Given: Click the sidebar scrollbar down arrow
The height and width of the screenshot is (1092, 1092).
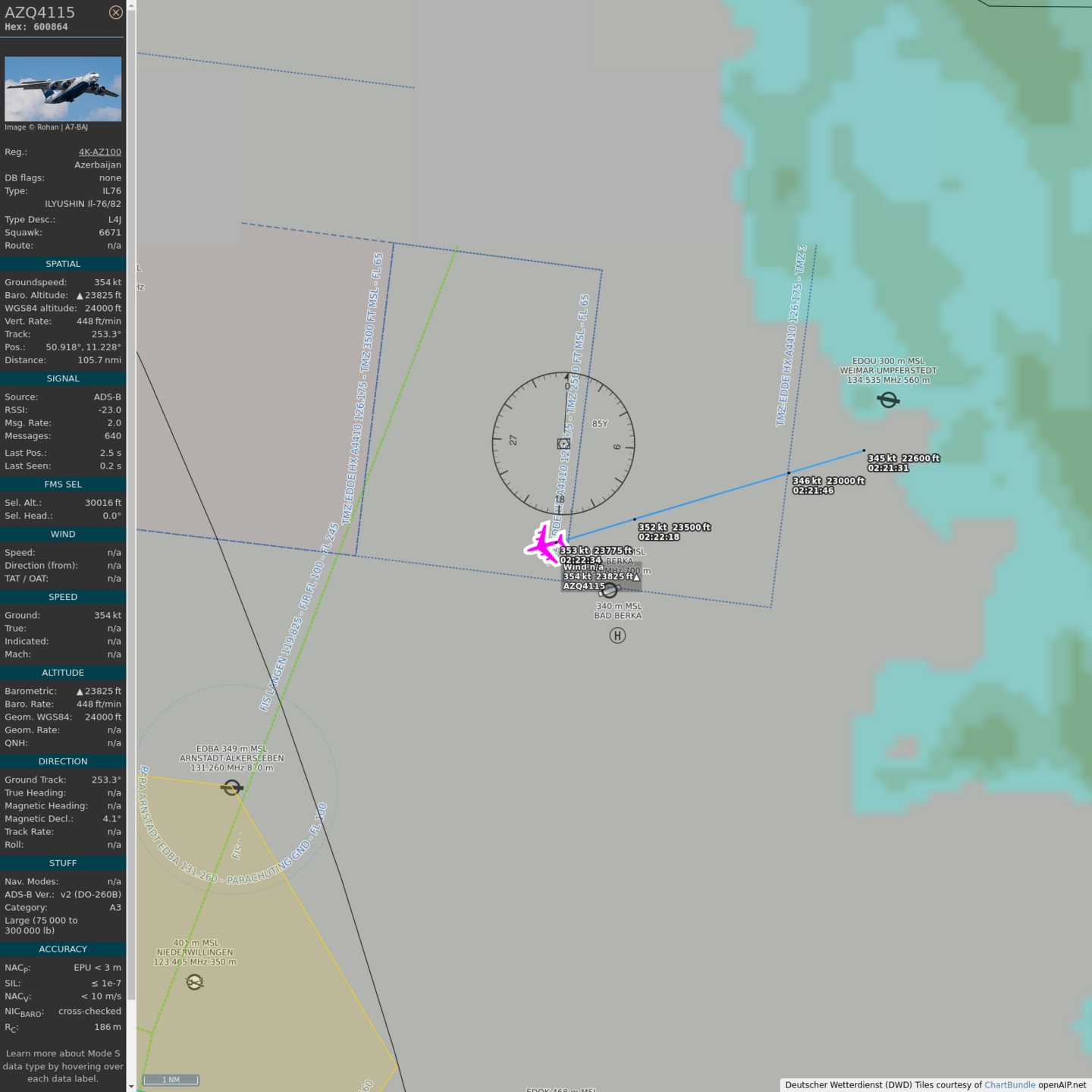Looking at the screenshot, I should point(131,1086).
